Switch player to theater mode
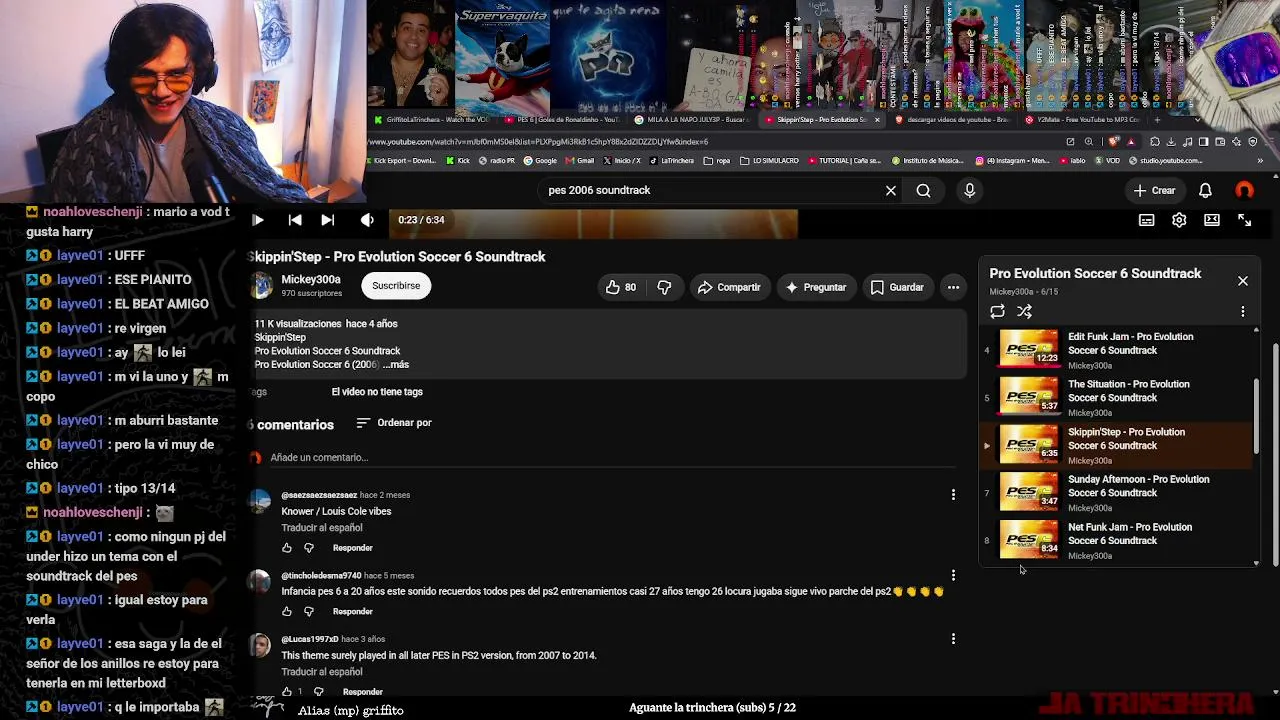 (x=1212, y=220)
